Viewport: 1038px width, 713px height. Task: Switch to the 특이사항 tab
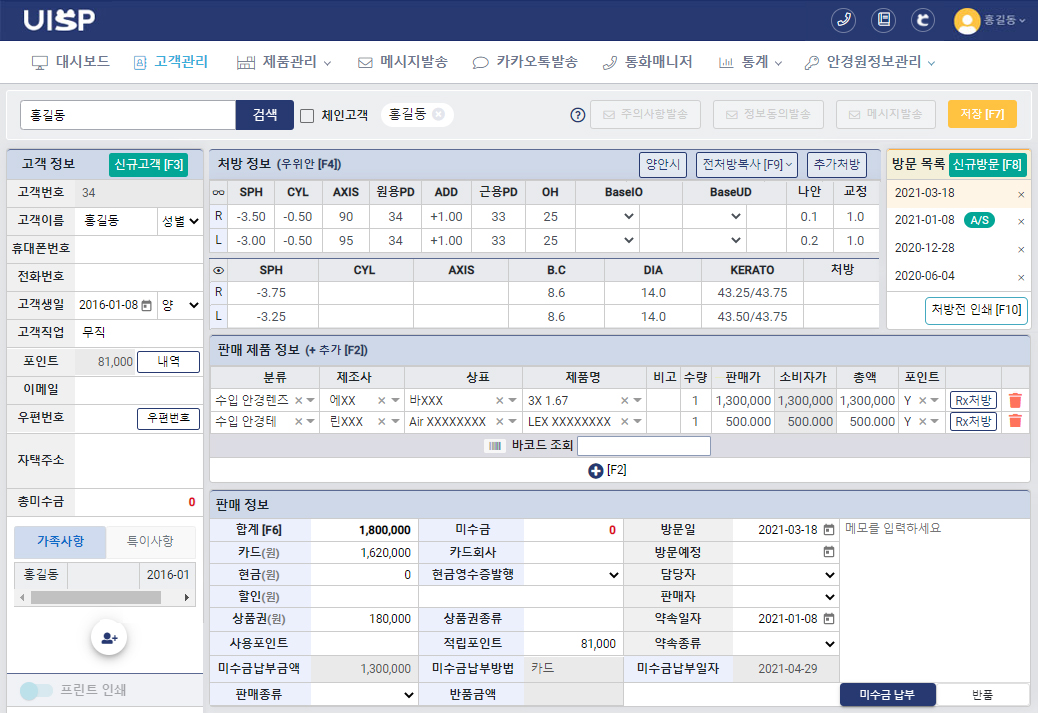tap(150, 542)
